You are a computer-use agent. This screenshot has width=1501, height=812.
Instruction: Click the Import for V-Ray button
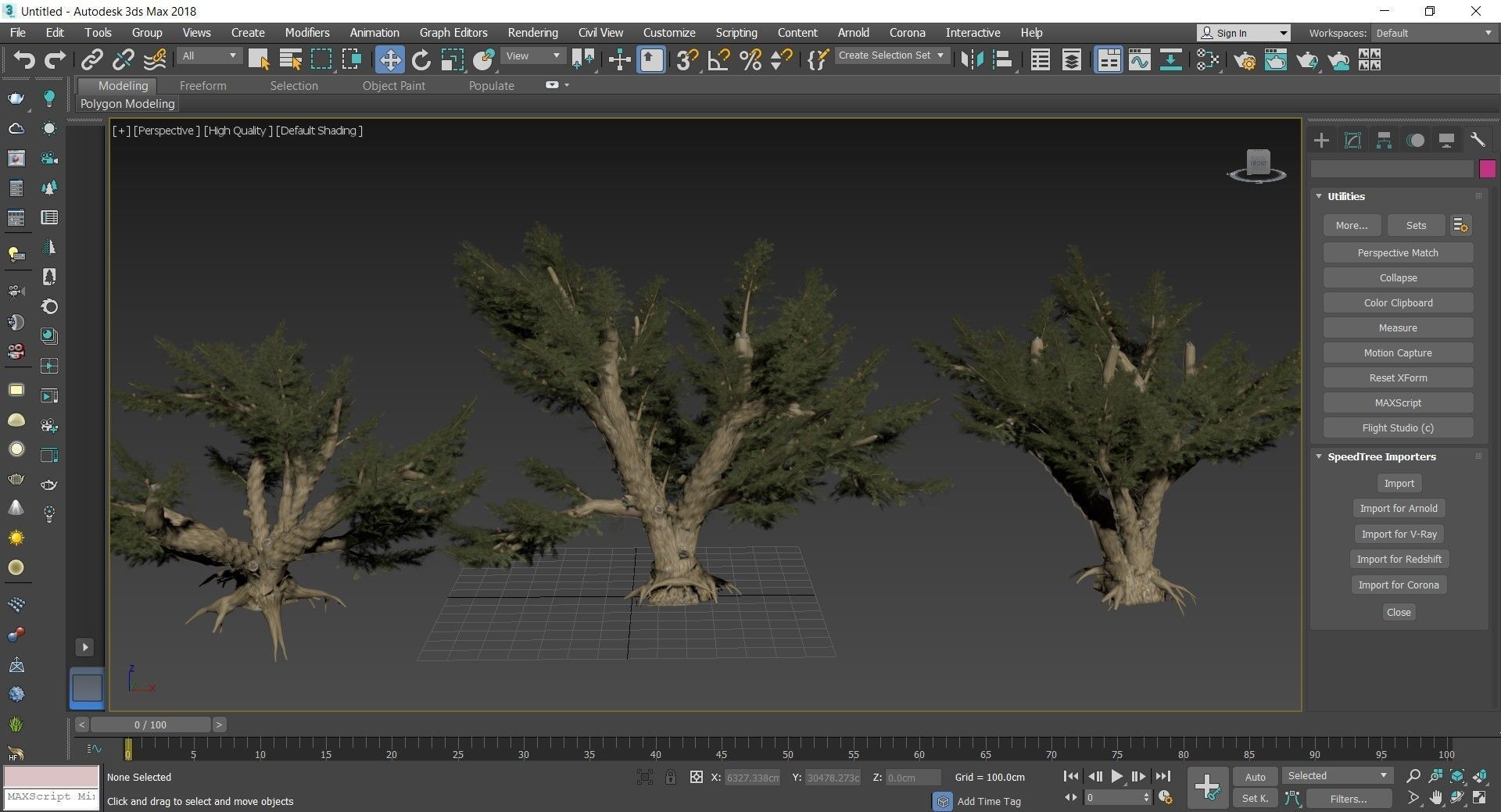1399,534
